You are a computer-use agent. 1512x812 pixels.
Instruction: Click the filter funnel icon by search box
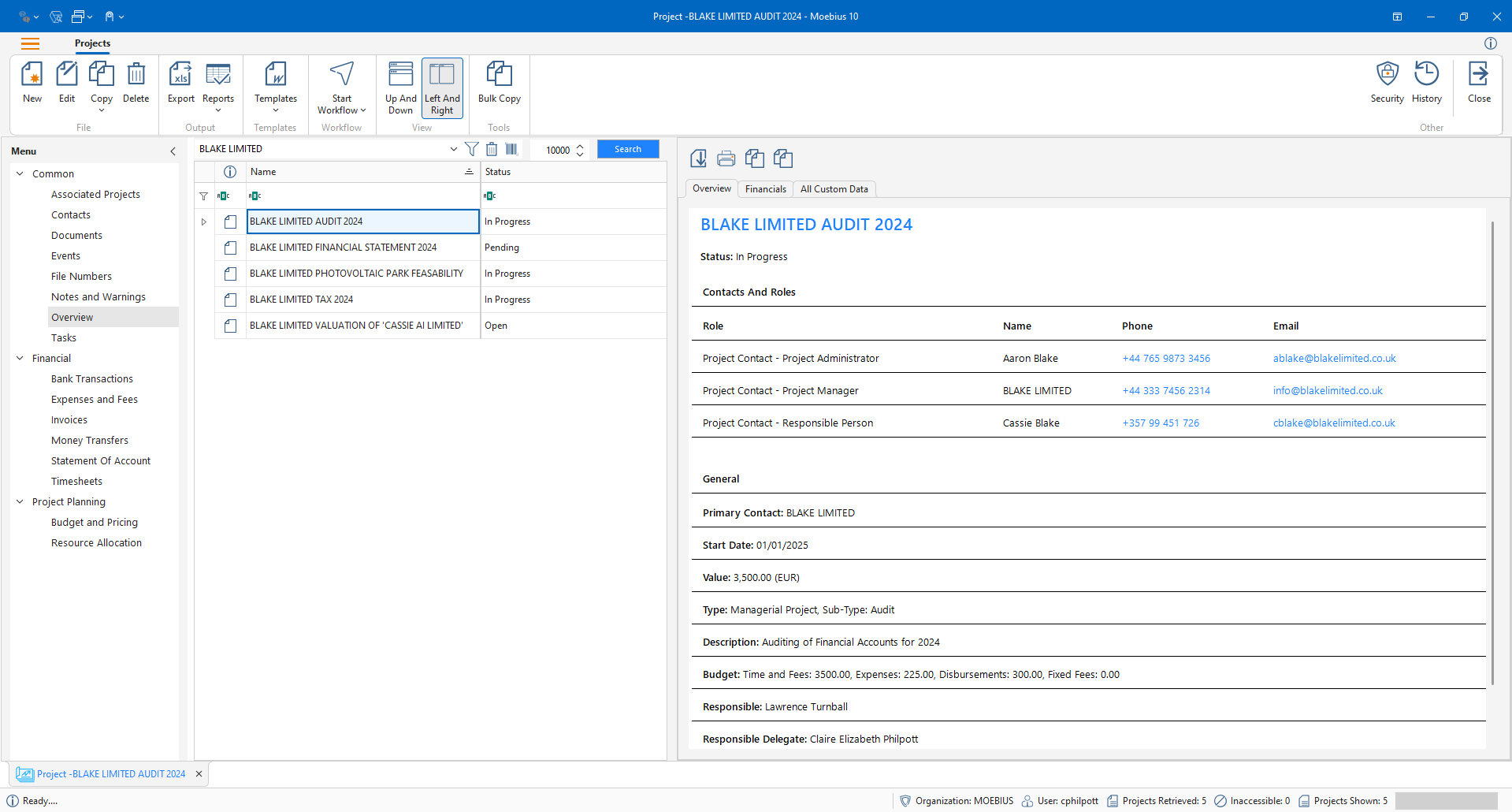coord(471,149)
